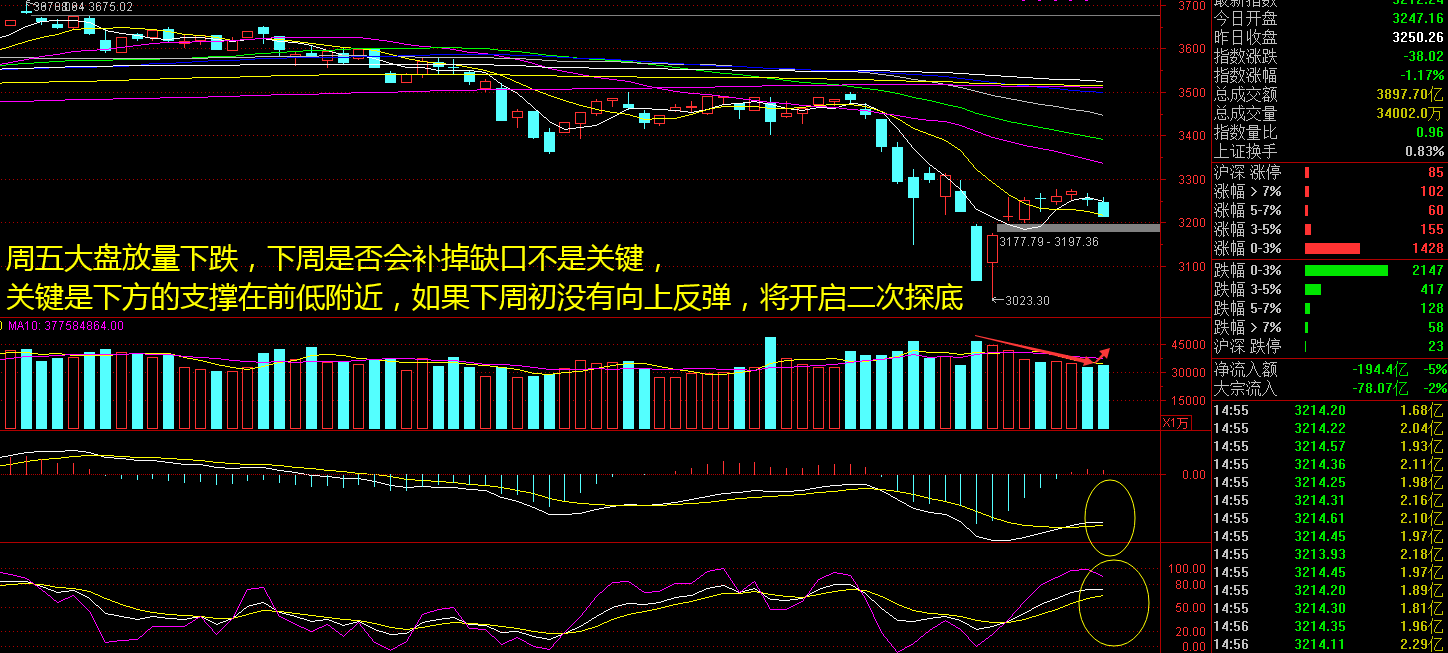1448x653 pixels.
Task: Click the 今日开盘 label
Action: [x=1245, y=18]
